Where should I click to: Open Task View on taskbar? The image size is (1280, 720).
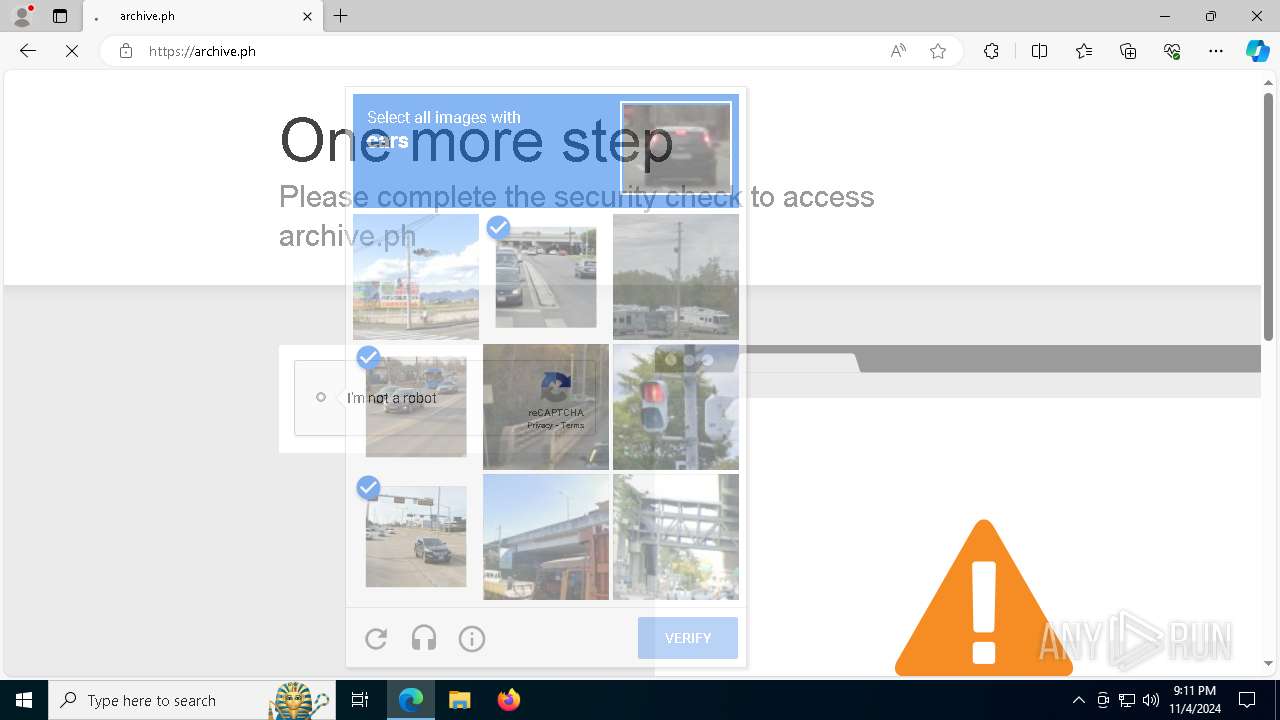click(360, 700)
